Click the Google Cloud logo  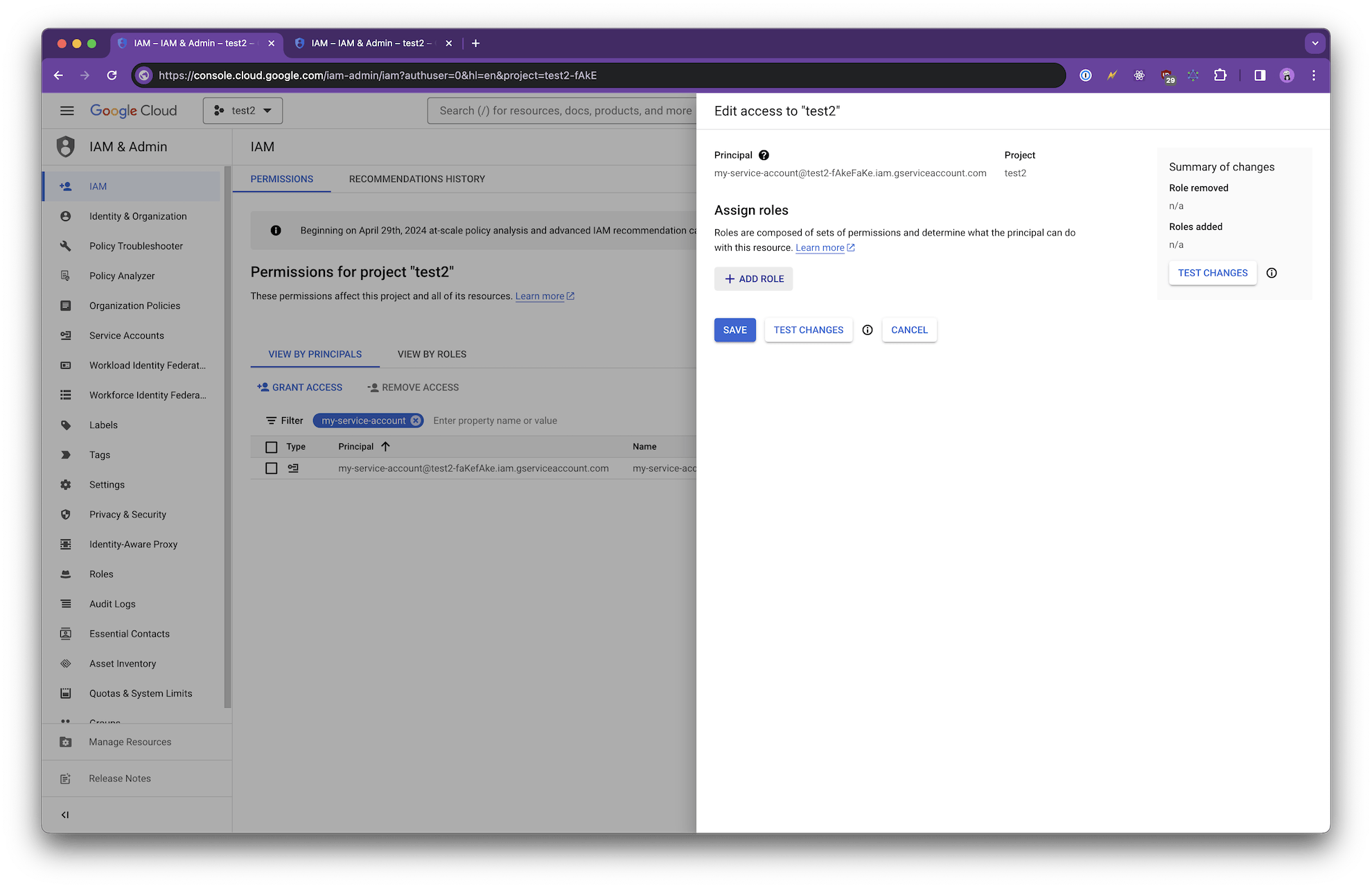(x=133, y=110)
